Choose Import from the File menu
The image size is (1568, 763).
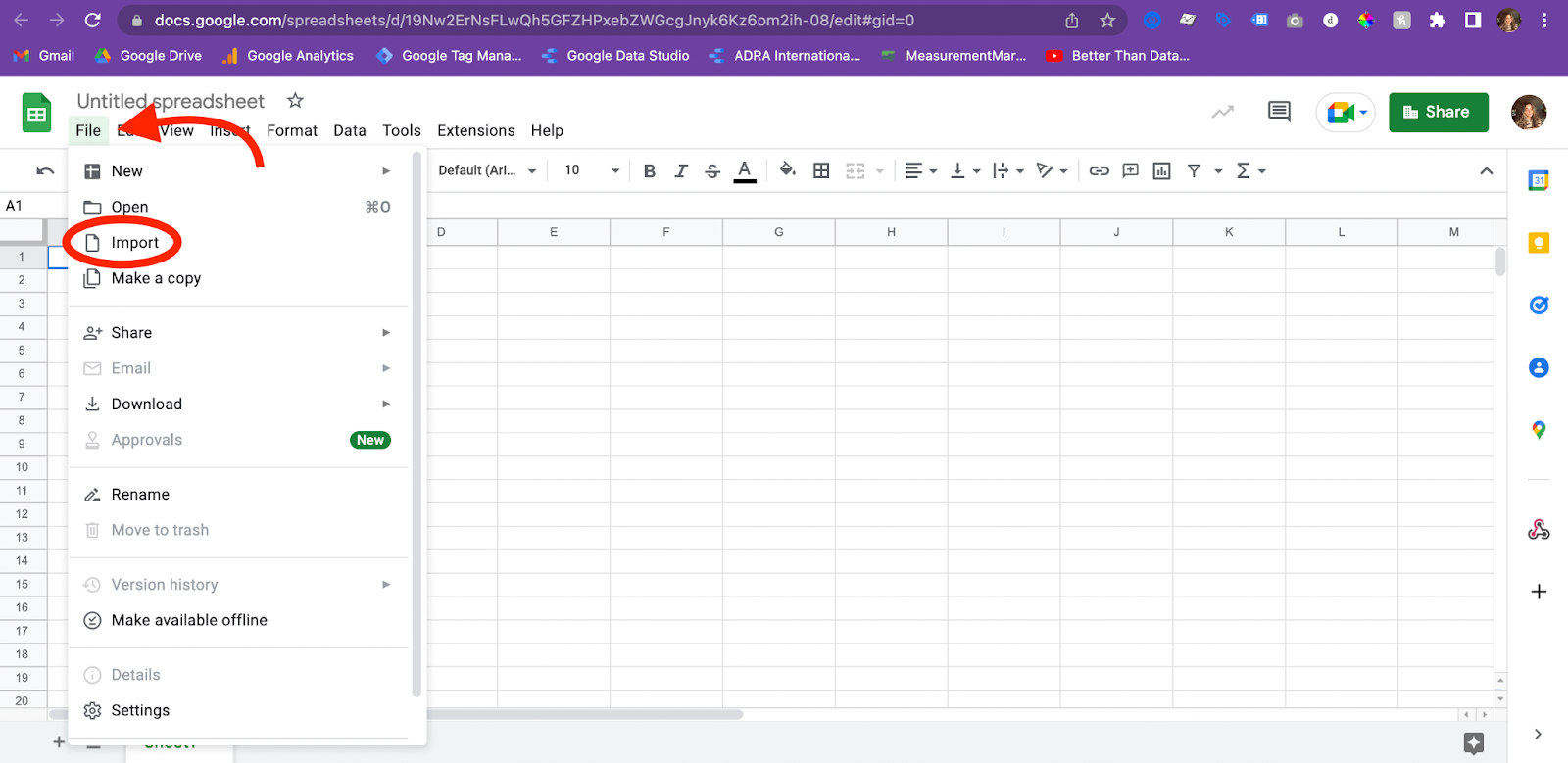(x=238, y=243)
